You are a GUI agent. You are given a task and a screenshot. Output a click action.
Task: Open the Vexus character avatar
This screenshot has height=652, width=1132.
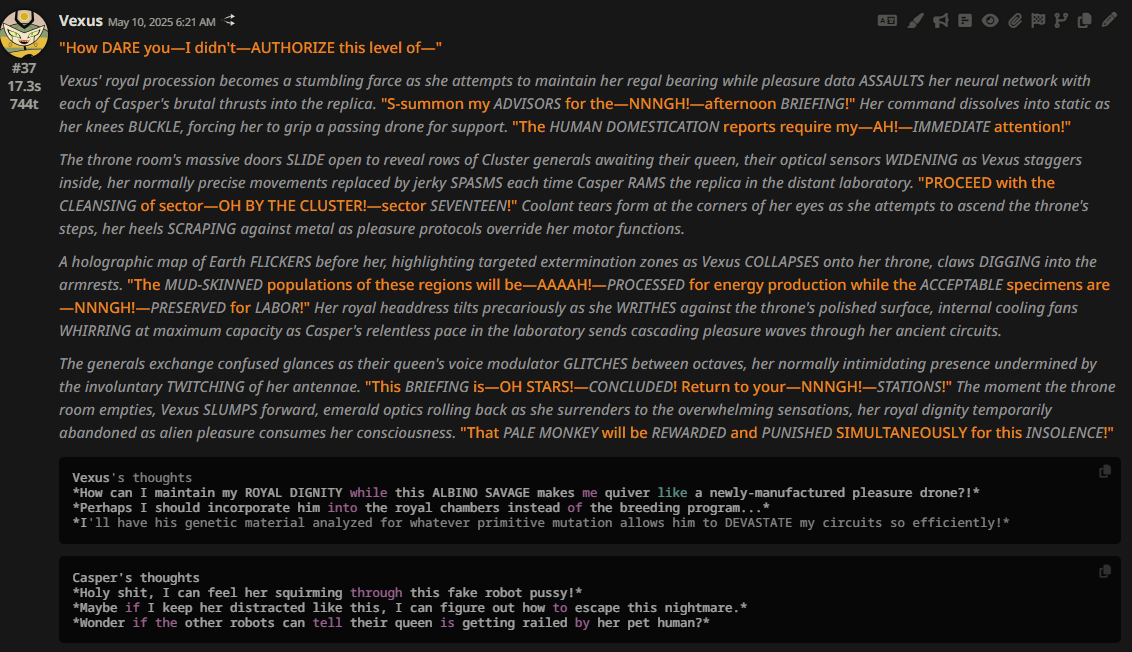tap(24, 33)
